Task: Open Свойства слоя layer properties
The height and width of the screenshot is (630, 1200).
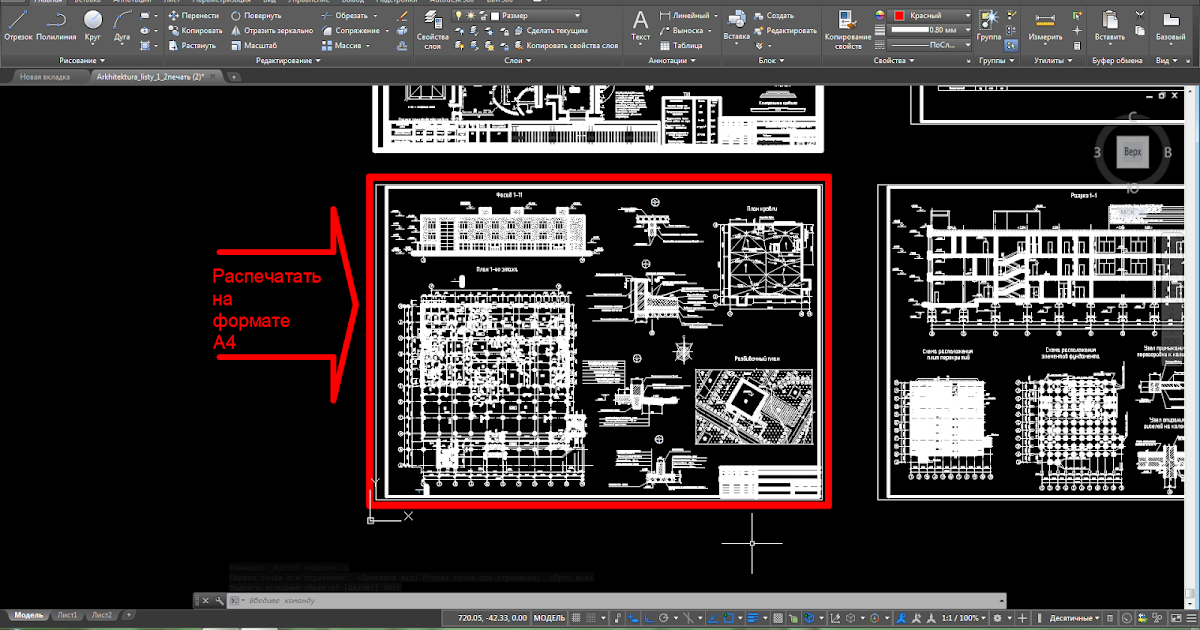Action: 432,28
